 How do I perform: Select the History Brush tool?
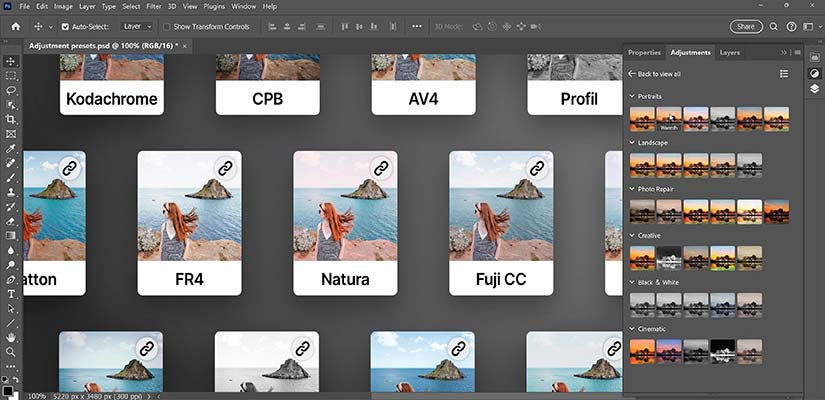click(x=11, y=207)
